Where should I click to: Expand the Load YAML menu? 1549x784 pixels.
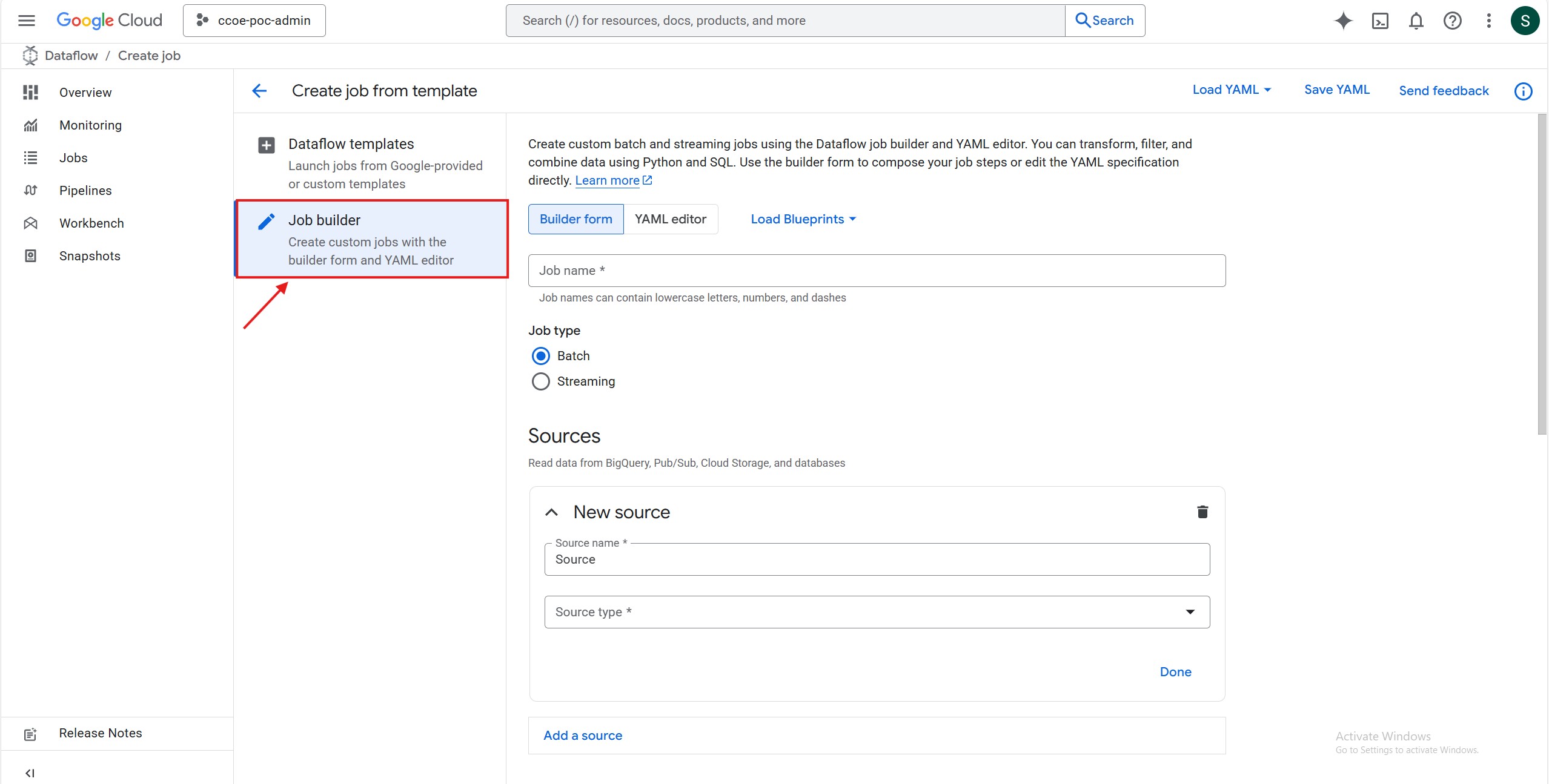point(1232,90)
